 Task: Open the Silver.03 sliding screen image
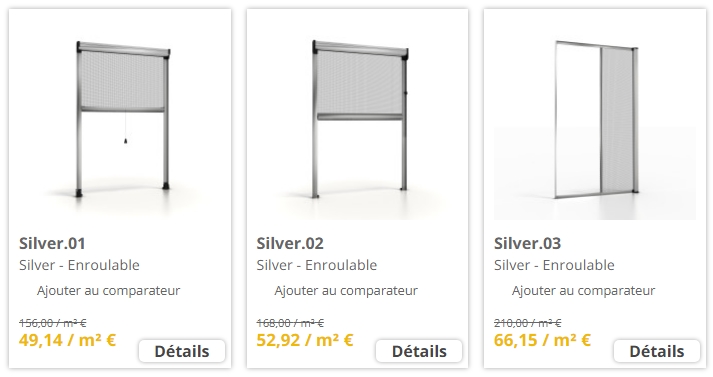[595, 119]
